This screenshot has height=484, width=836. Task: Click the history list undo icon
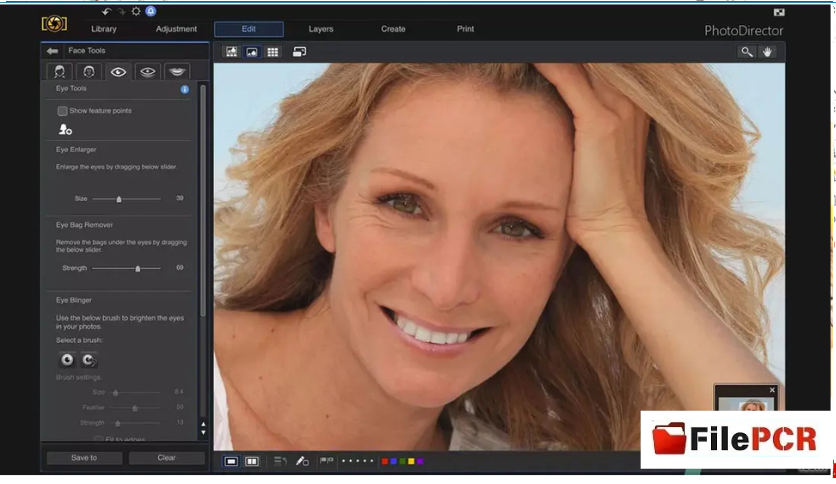(x=280, y=461)
